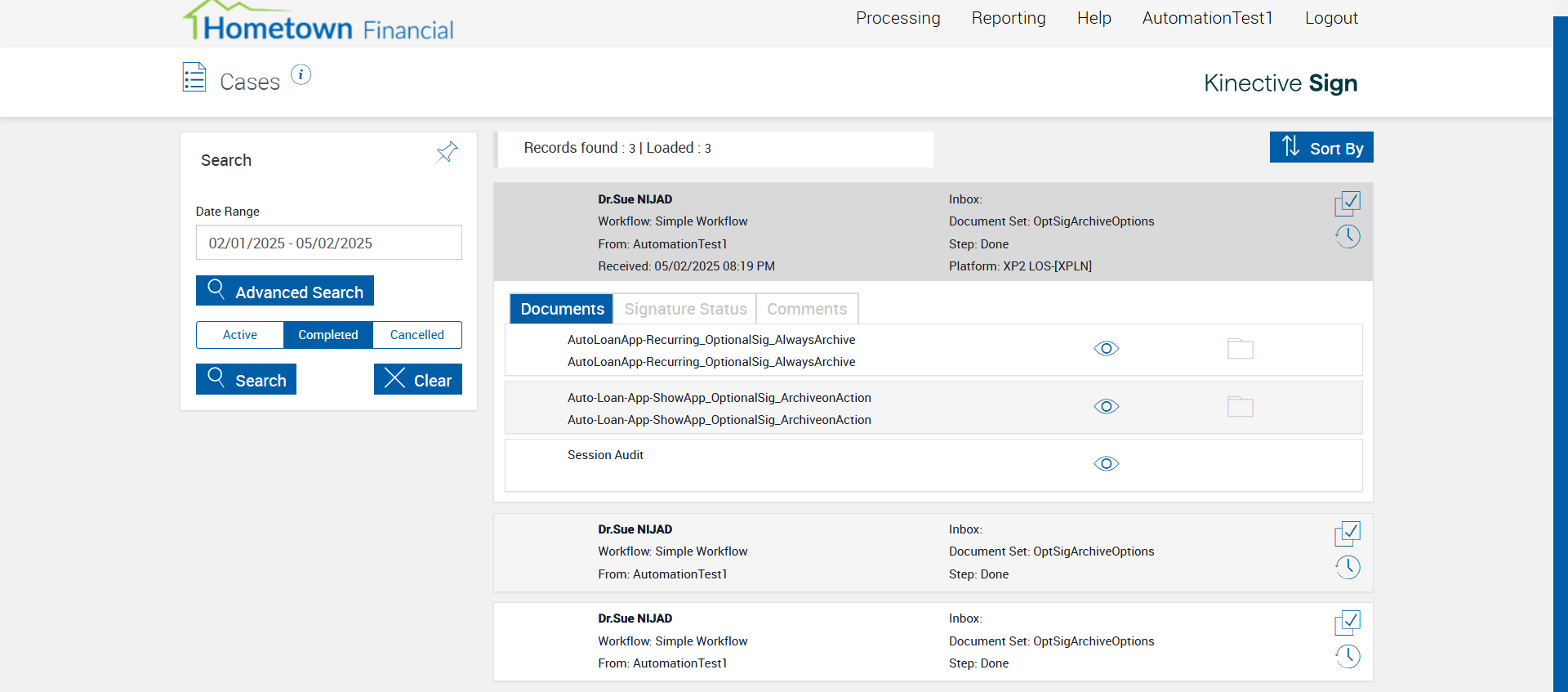This screenshot has width=1568, height=692.
Task: Click the Cases info icon
Action: pyautogui.click(x=301, y=75)
